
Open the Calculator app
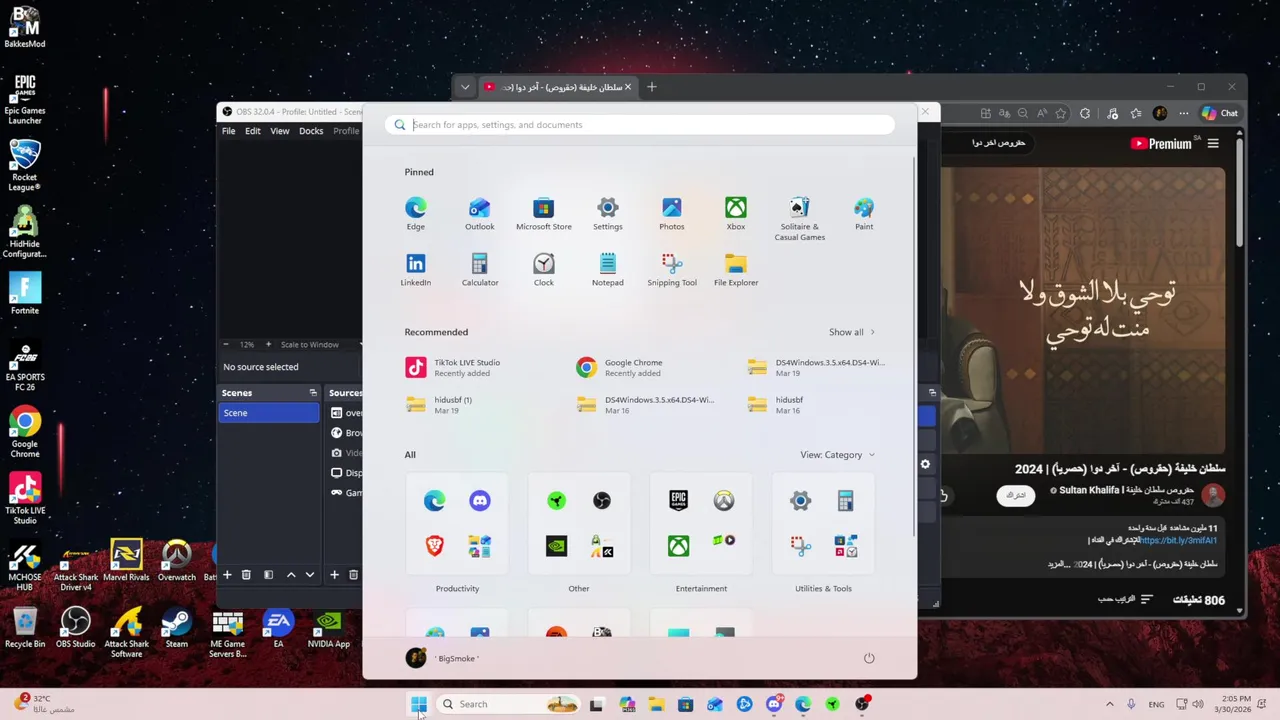point(479,269)
